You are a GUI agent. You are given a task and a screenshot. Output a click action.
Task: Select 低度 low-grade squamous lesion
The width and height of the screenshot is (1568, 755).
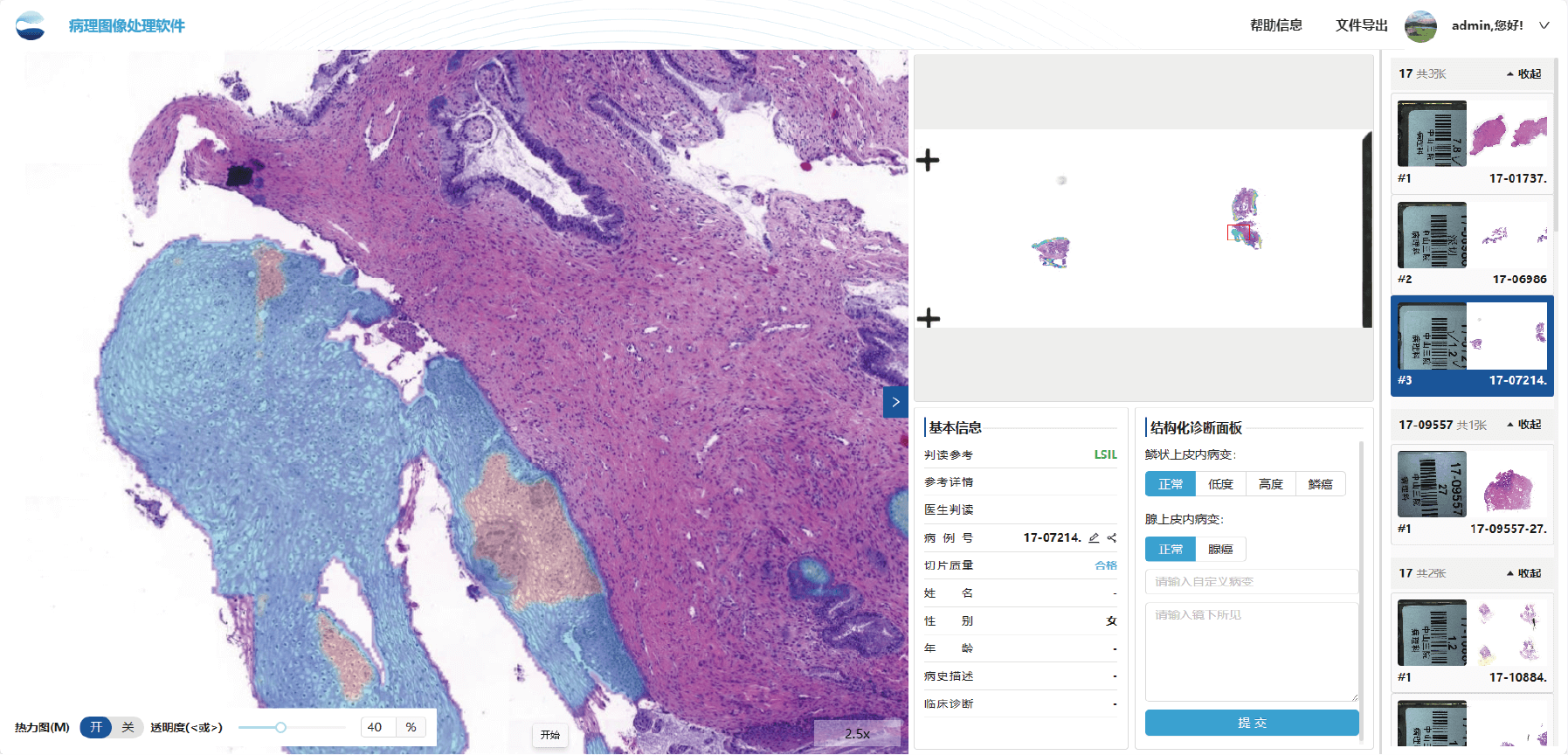1220,484
